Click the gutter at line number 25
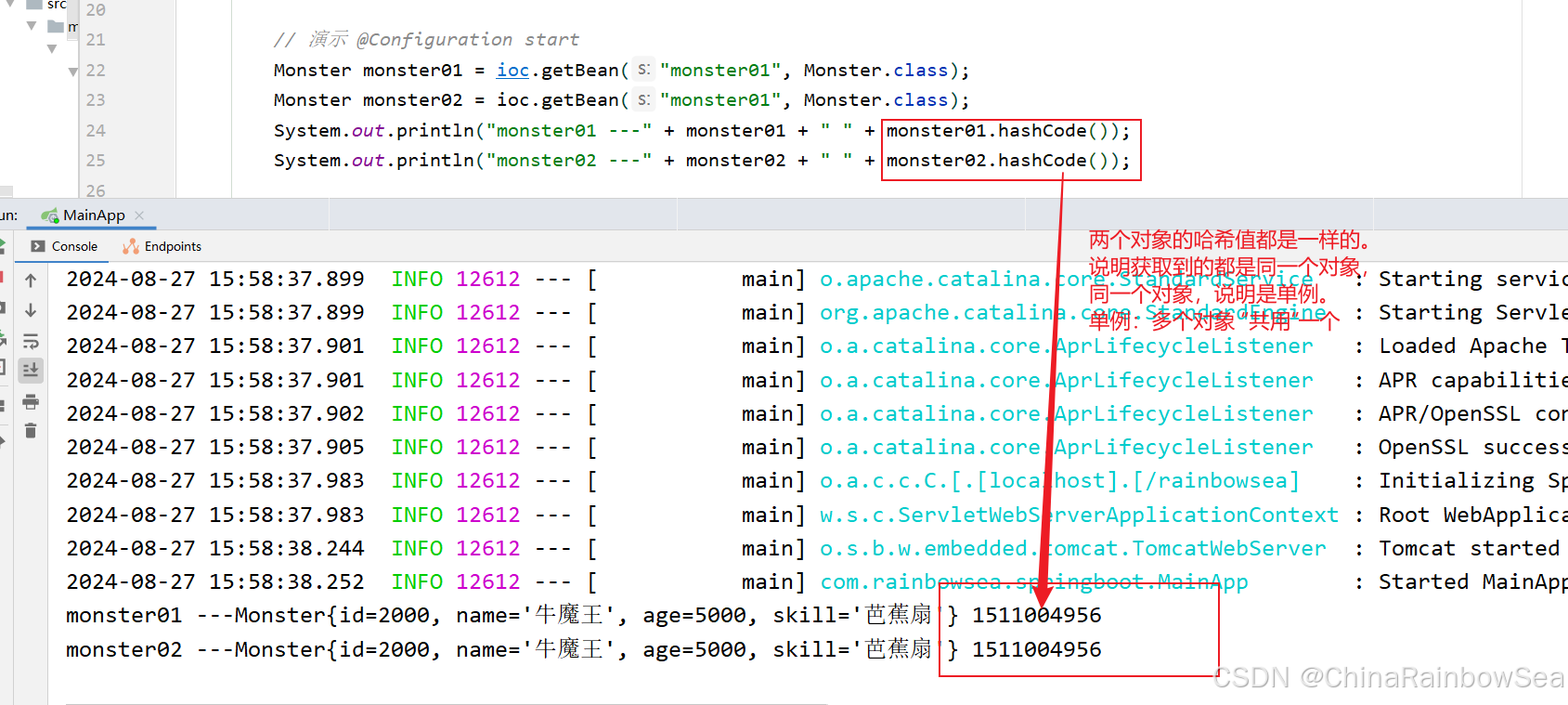This screenshot has width=1568, height=705. [96, 161]
